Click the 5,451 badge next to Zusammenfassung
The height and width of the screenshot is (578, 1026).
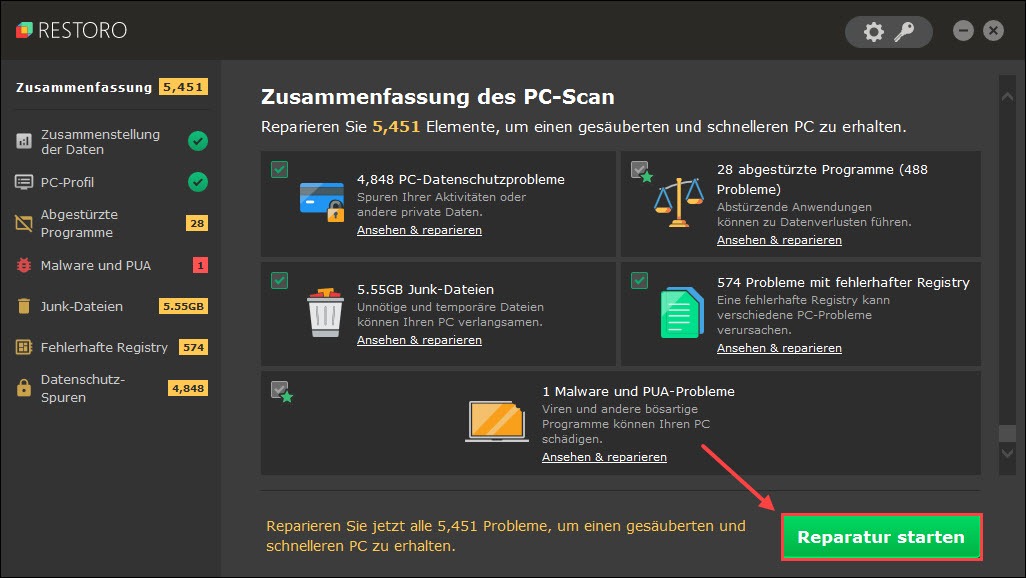183,87
